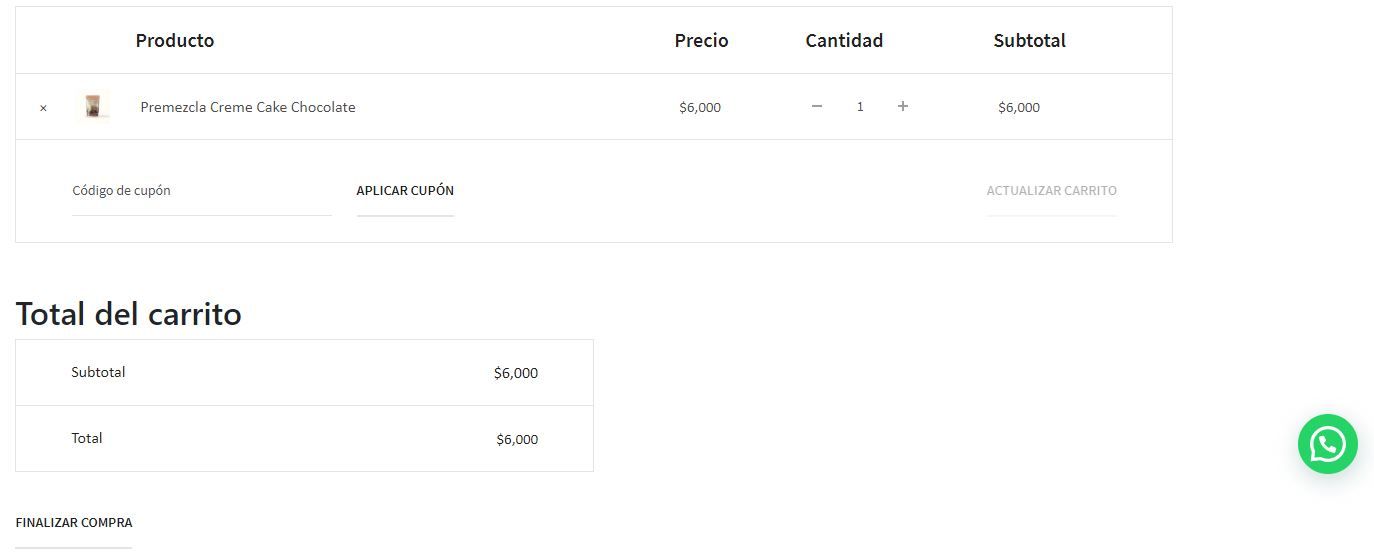Image resolution: width=1374 pixels, height=554 pixels.
Task: Click the Producto column header
Action: pyautogui.click(x=175, y=41)
